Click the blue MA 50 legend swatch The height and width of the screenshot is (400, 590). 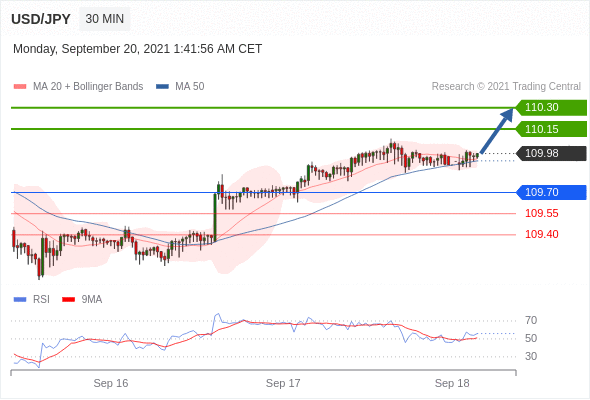pyautogui.click(x=162, y=87)
